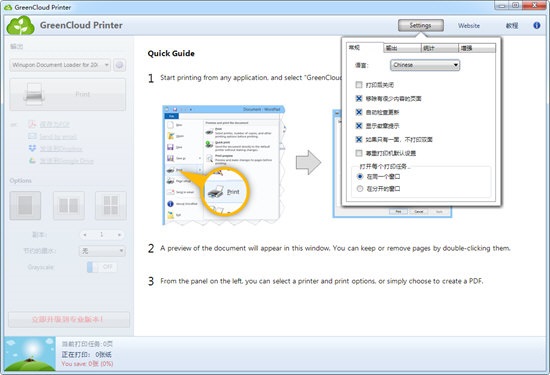This screenshot has width=550, height=375.
Task: Open printer properties round button beside printer list
Action: tap(119, 65)
